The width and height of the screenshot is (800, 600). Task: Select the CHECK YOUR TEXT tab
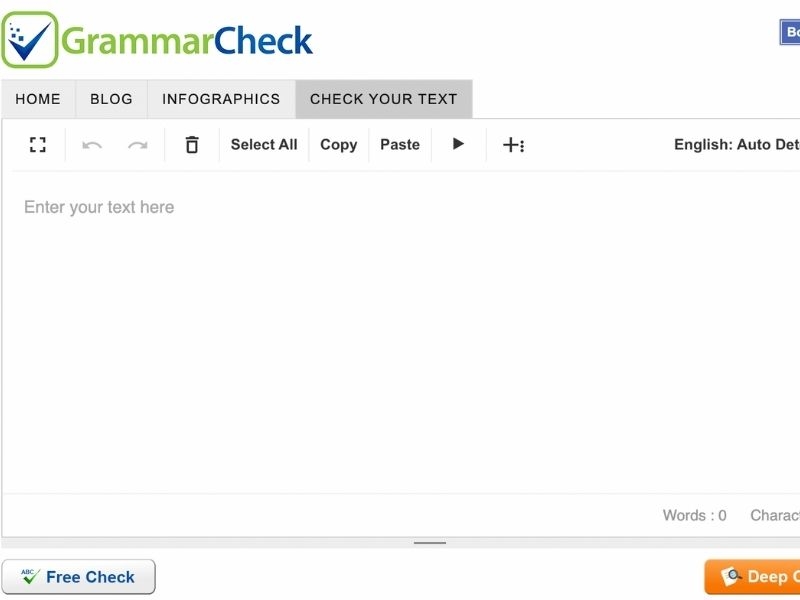(384, 99)
